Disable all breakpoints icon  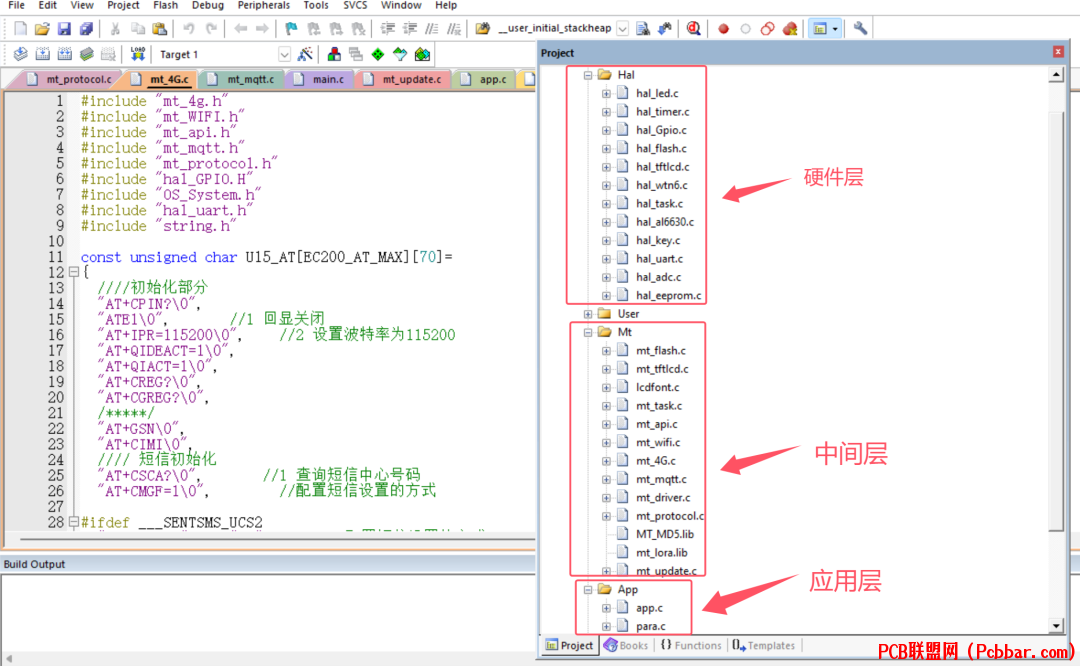point(767,28)
